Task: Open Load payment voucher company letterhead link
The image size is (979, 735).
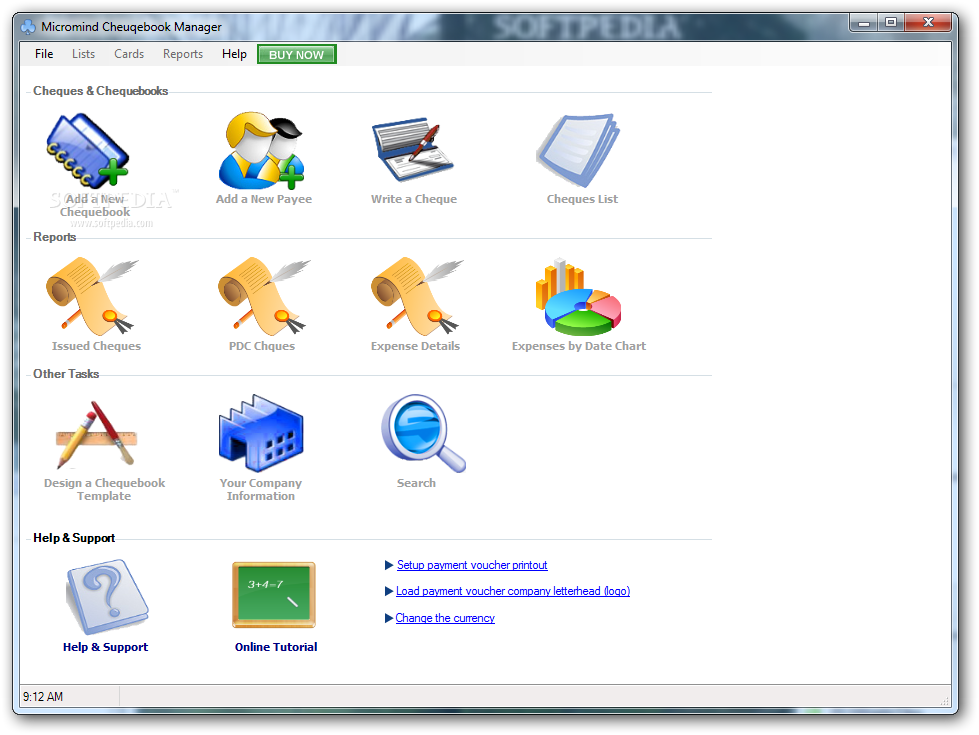Action: (513, 591)
